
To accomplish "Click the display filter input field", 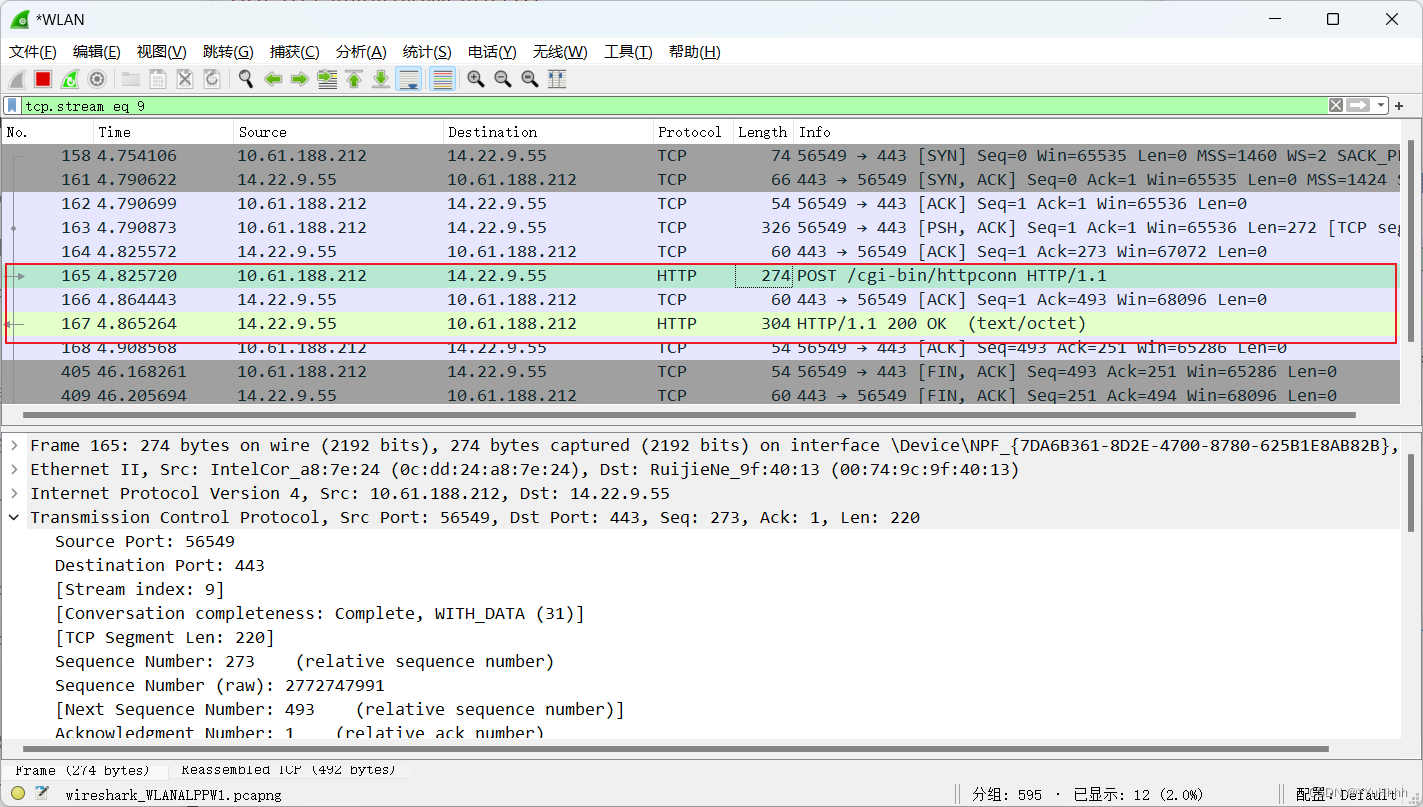I will (675, 105).
